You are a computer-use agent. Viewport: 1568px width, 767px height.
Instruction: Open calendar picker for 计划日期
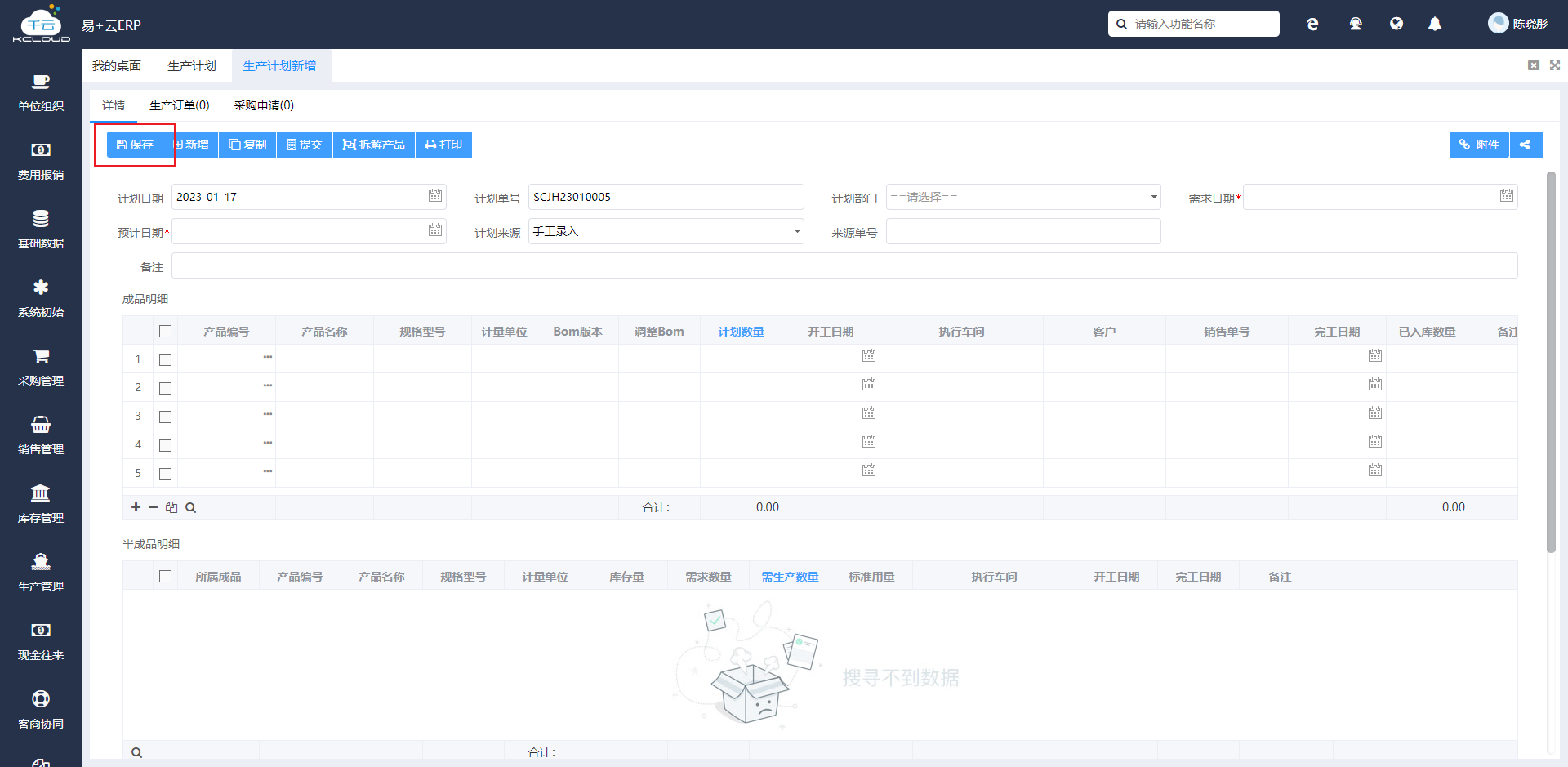(x=435, y=196)
